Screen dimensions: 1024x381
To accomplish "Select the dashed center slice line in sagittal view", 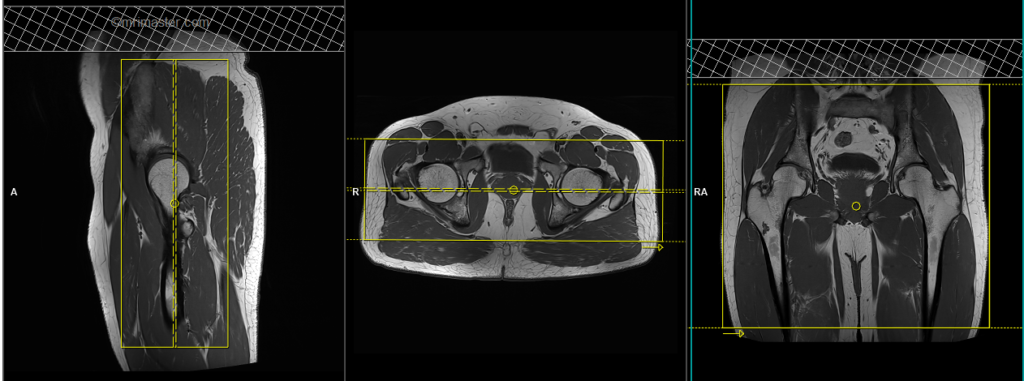I will 174,203.
